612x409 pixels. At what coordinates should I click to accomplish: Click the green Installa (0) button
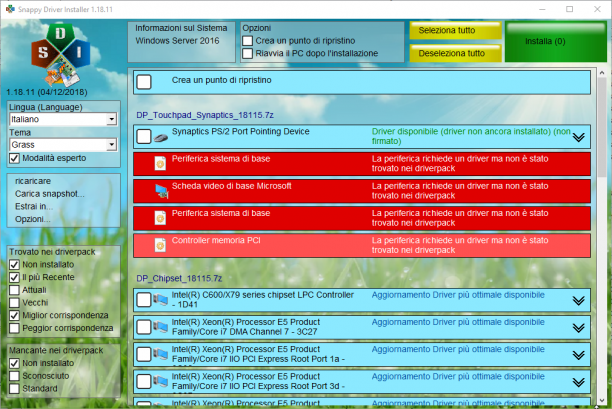tap(556, 42)
